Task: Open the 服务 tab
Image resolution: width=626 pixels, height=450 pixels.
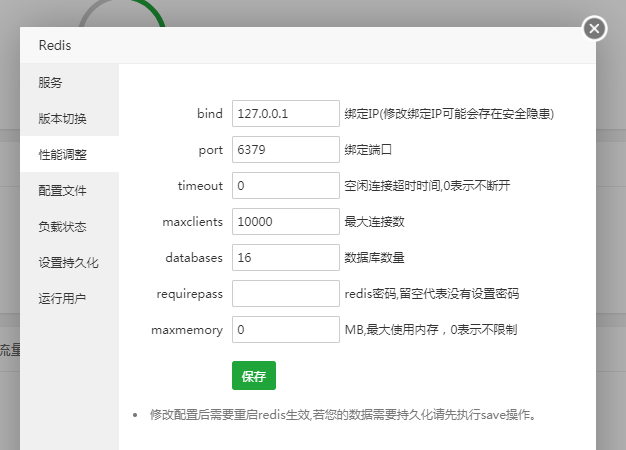Action: (69, 82)
